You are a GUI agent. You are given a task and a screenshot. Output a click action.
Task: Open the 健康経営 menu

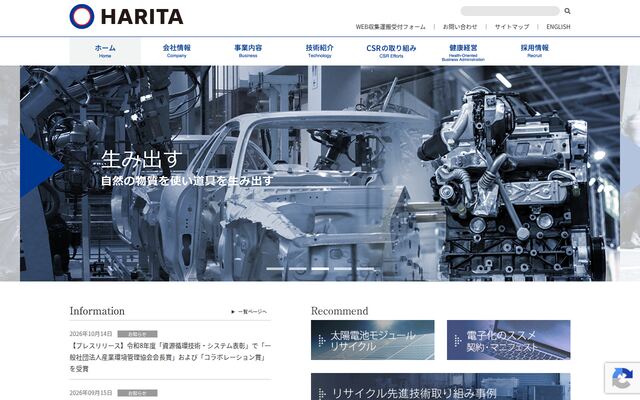[x=463, y=51]
